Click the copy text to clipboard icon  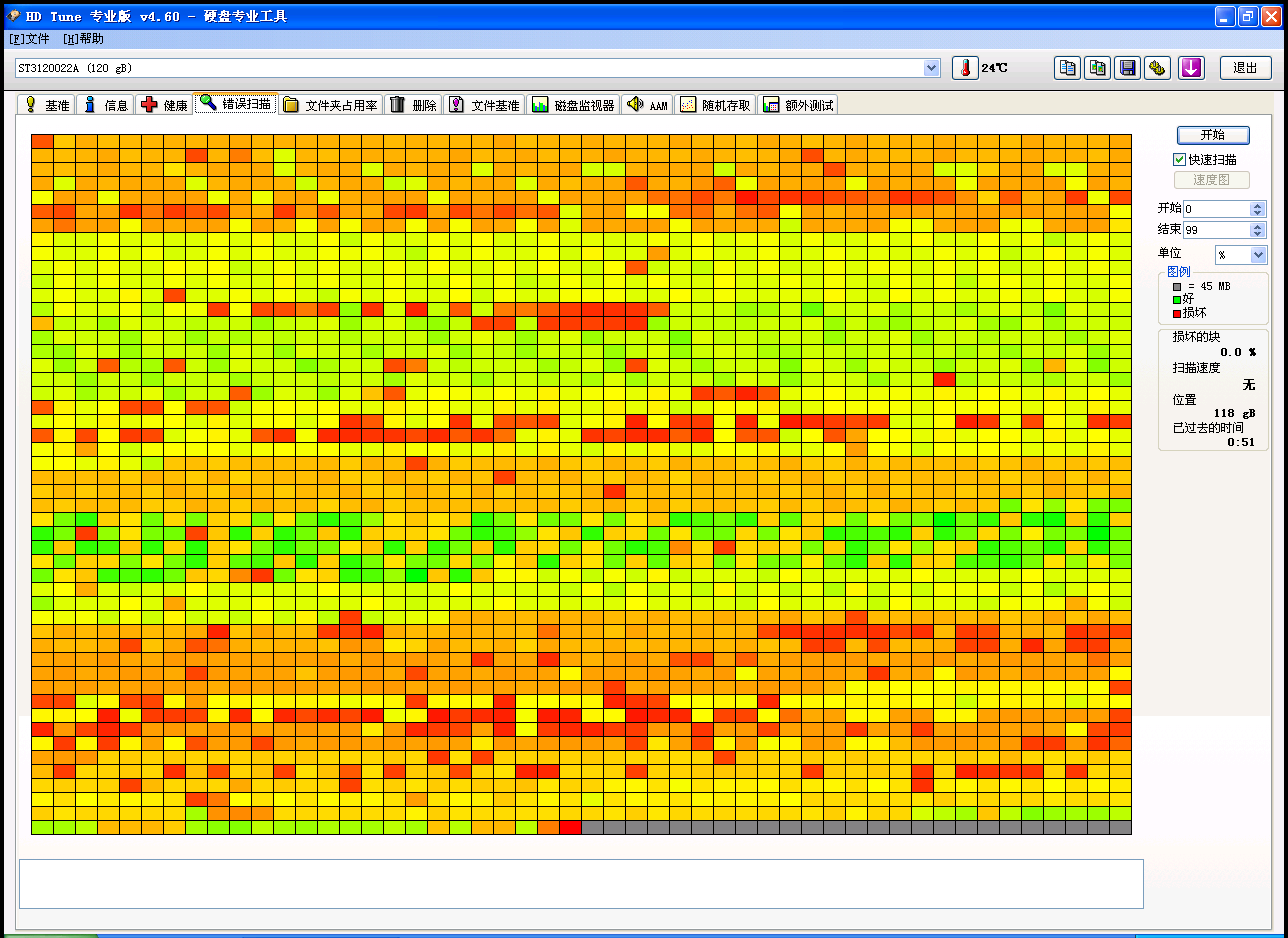1068,68
